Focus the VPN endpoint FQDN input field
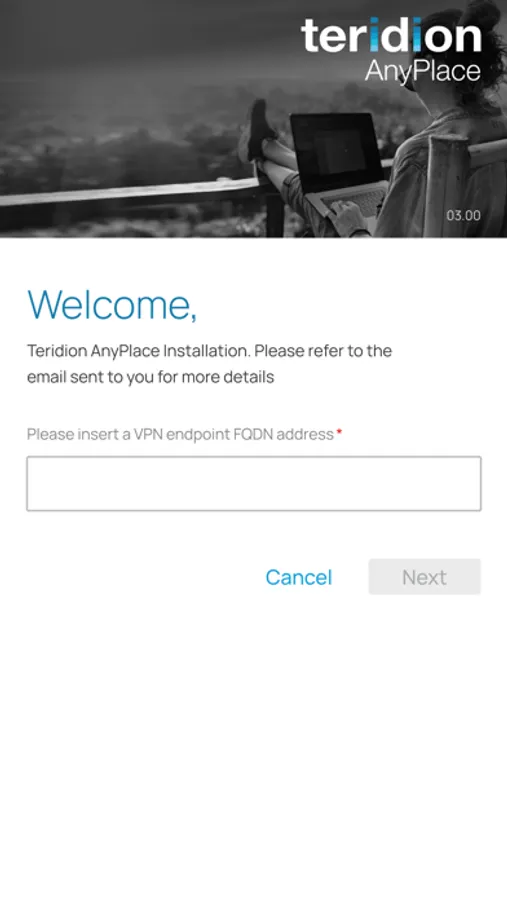This screenshot has width=507, height=900. [x=254, y=483]
